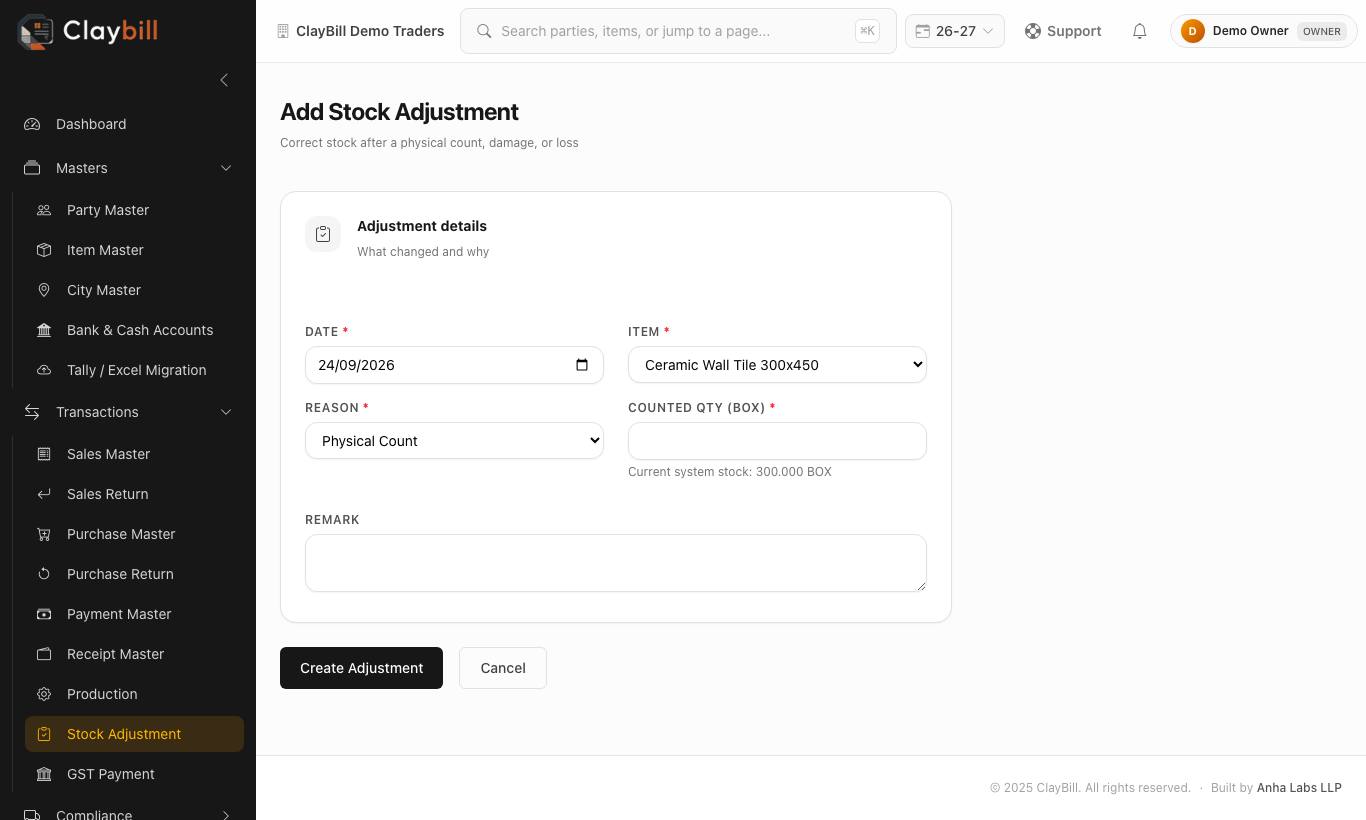The image size is (1366, 820).
Task: Click the Sales Return arrow icon
Action: click(x=44, y=494)
